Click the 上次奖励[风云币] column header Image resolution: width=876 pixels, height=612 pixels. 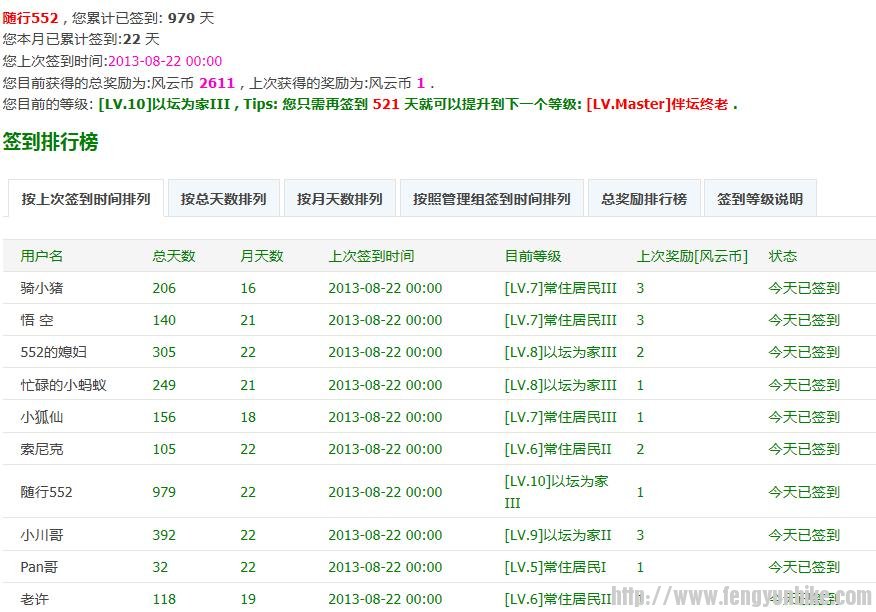pyautogui.click(x=692, y=256)
